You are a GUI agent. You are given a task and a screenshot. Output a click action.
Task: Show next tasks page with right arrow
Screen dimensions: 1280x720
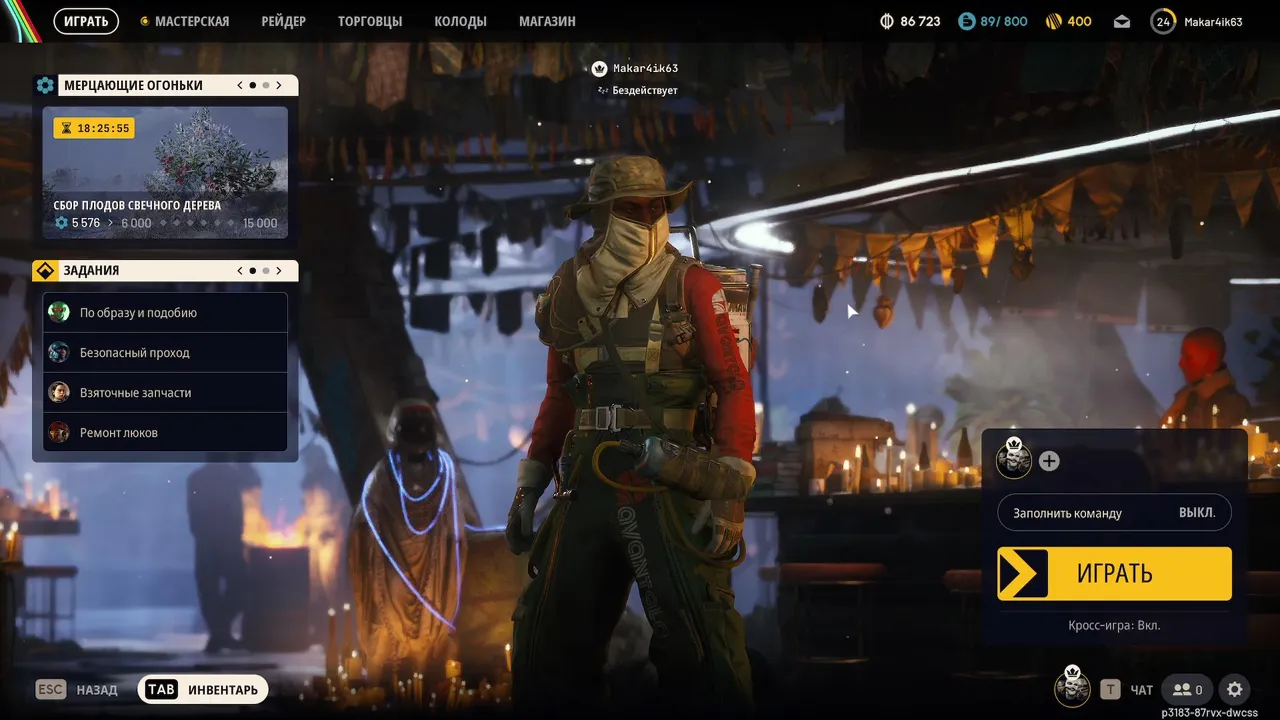[279, 270]
